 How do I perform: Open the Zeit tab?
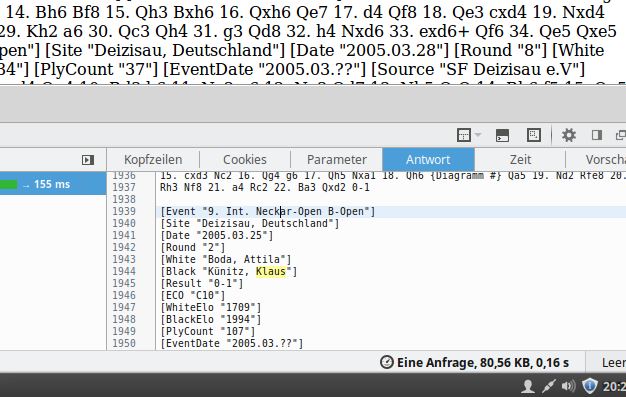click(x=520, y=159)
